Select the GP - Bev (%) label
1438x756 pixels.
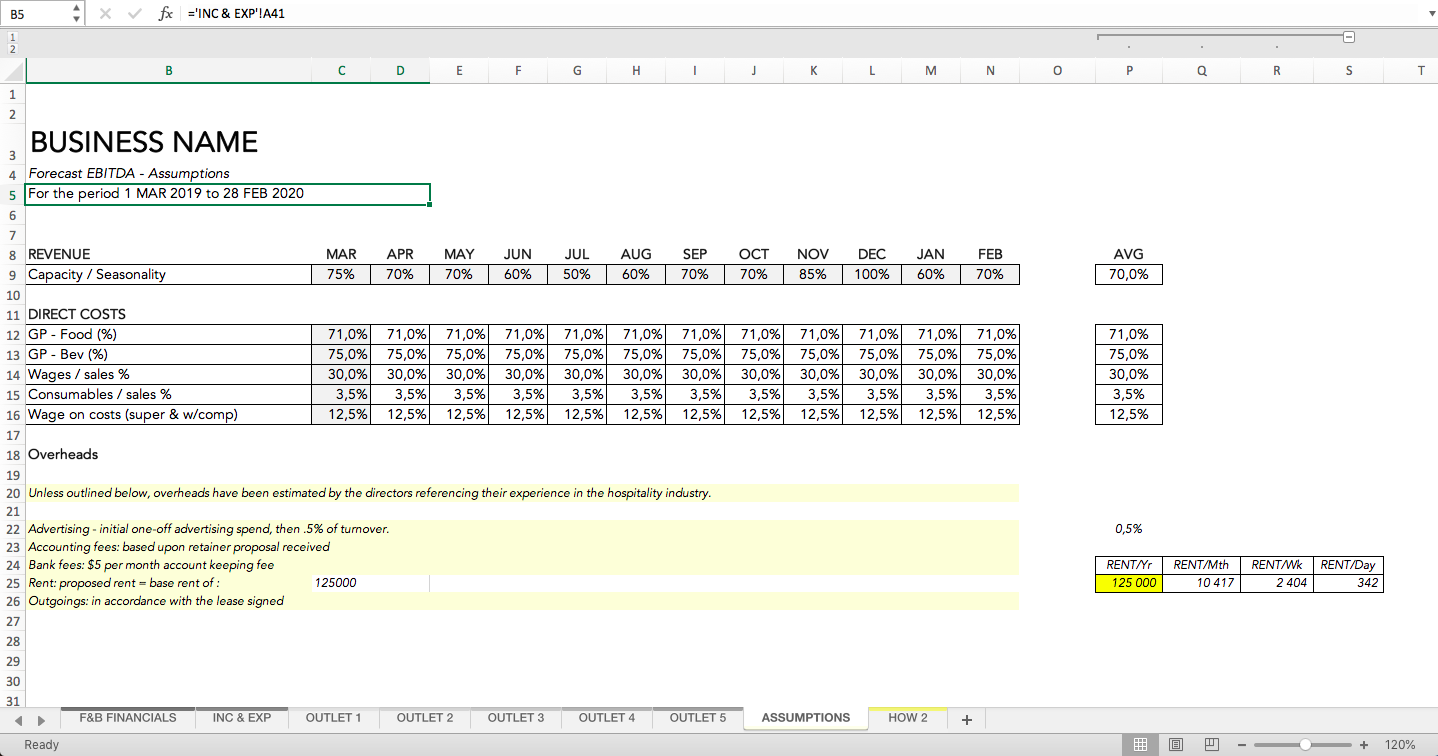[168, 354]
